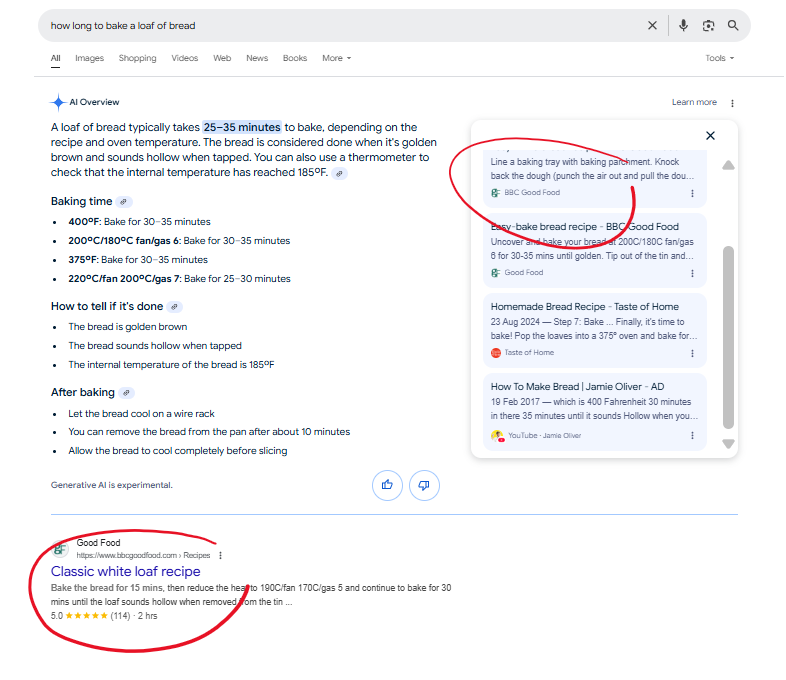786x680 pixels.
Task: Open the Tools dropdown
Action: point(719,58)
